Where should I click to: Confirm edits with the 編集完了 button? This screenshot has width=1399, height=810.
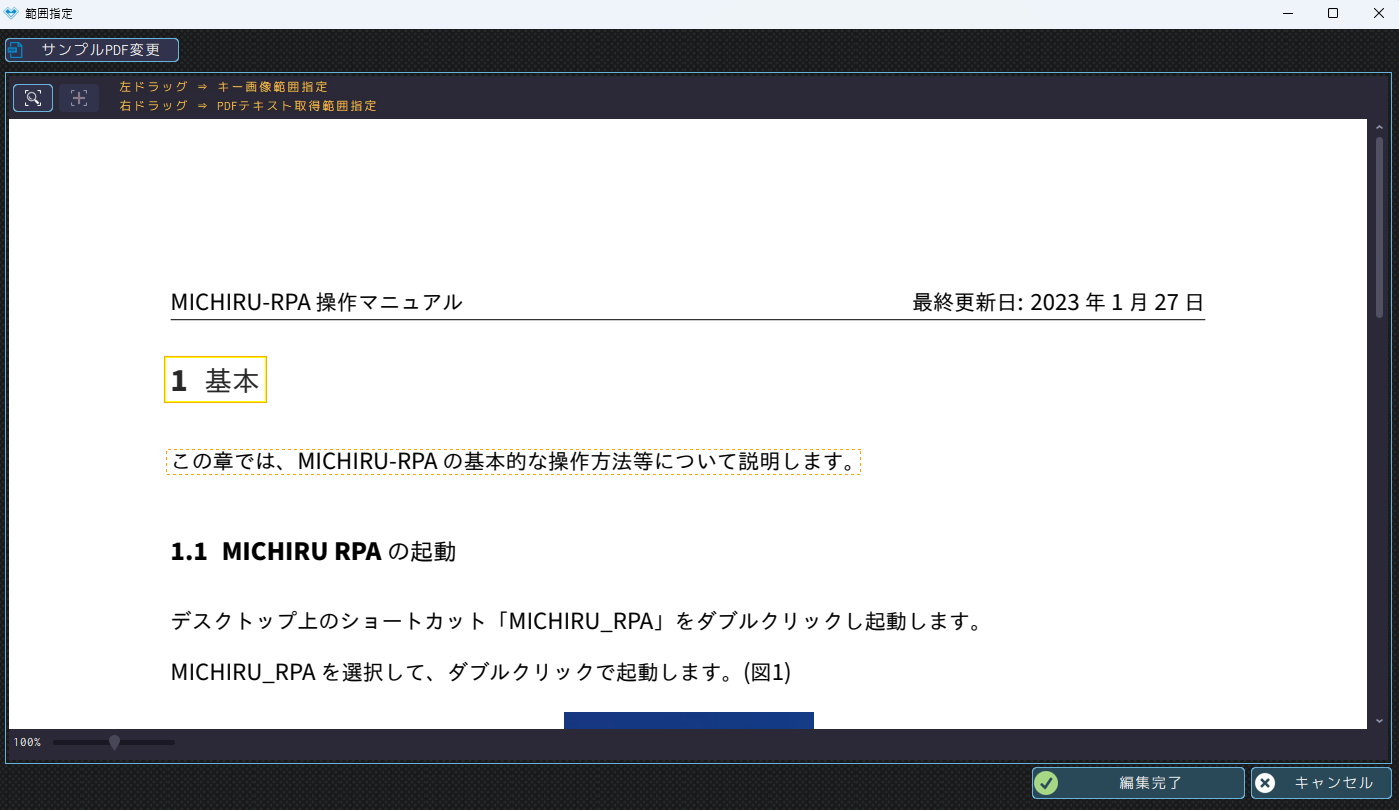pyautogui.click(x=1138, y=783)
